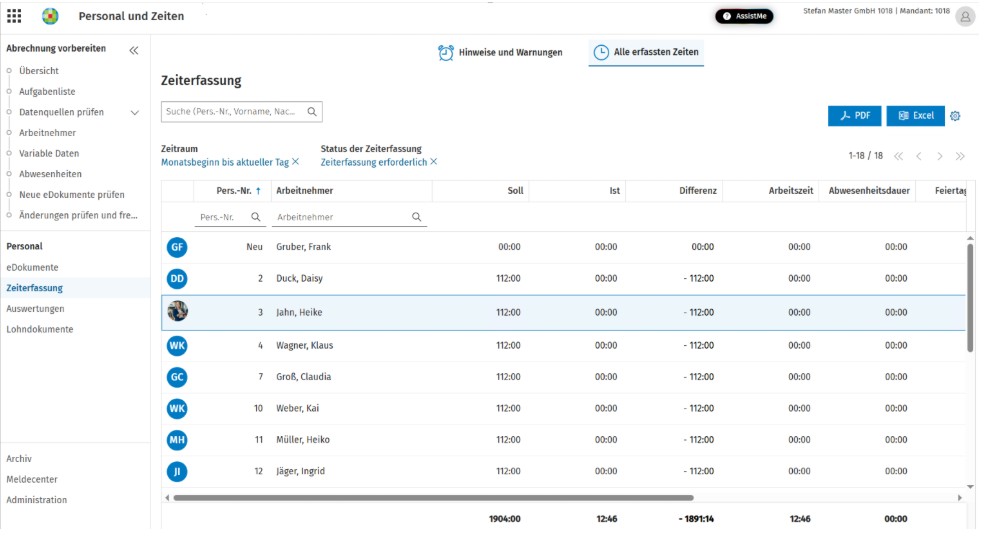Click the Abwesenheitsdauer column header

[869, 191]
